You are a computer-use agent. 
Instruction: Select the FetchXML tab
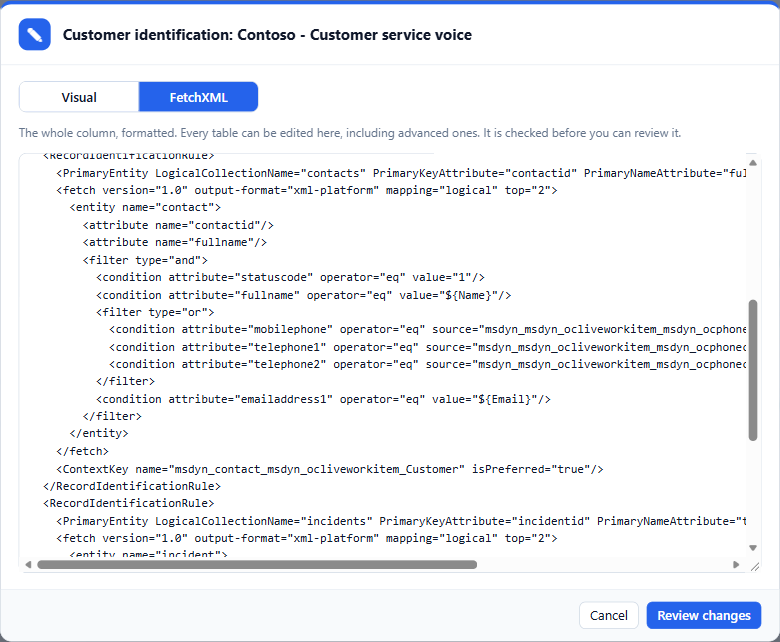pos(198,97)
